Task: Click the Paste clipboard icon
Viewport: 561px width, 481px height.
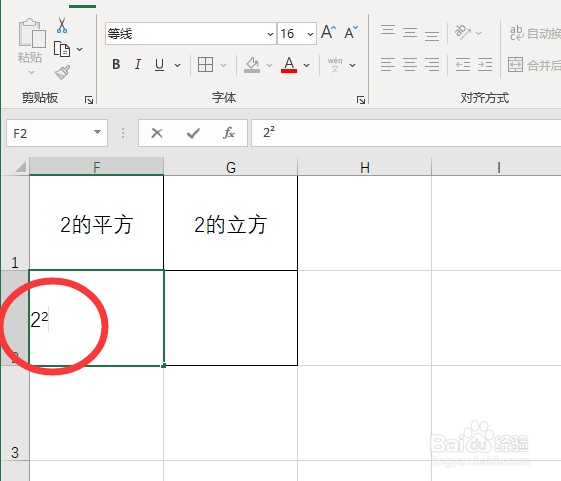Action: [32, 33]
